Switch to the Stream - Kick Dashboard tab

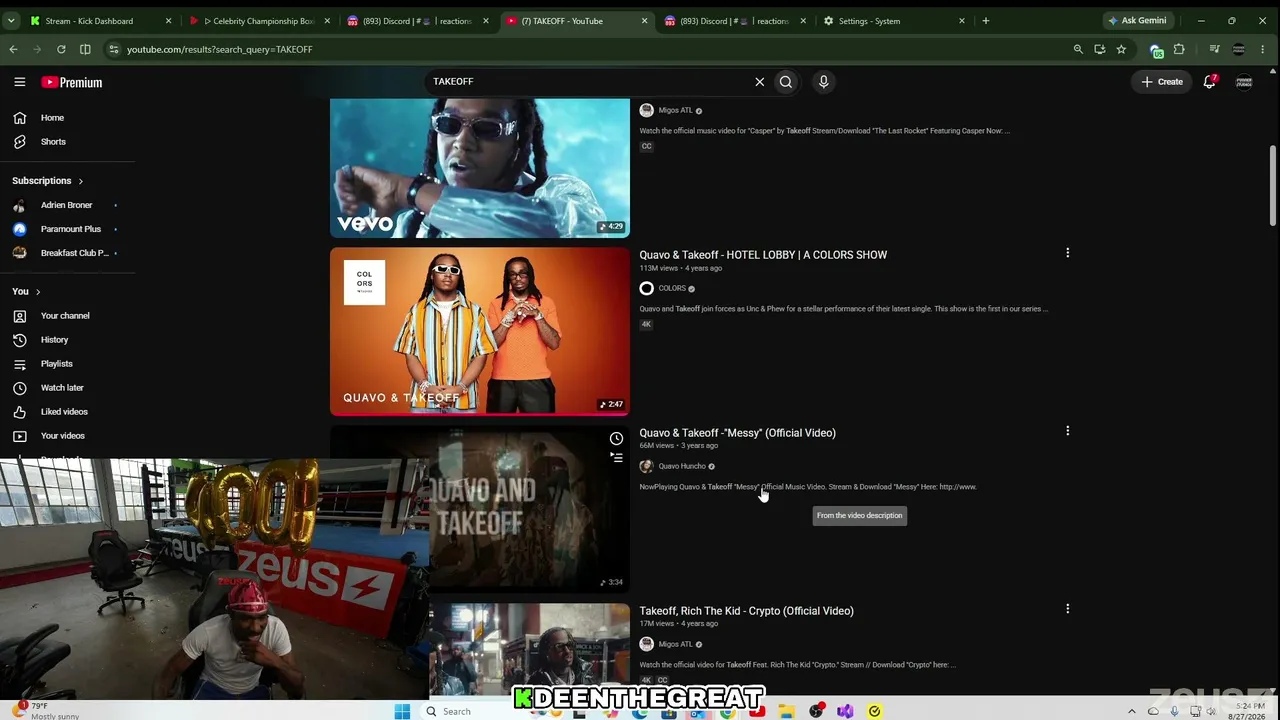(100, 21)
